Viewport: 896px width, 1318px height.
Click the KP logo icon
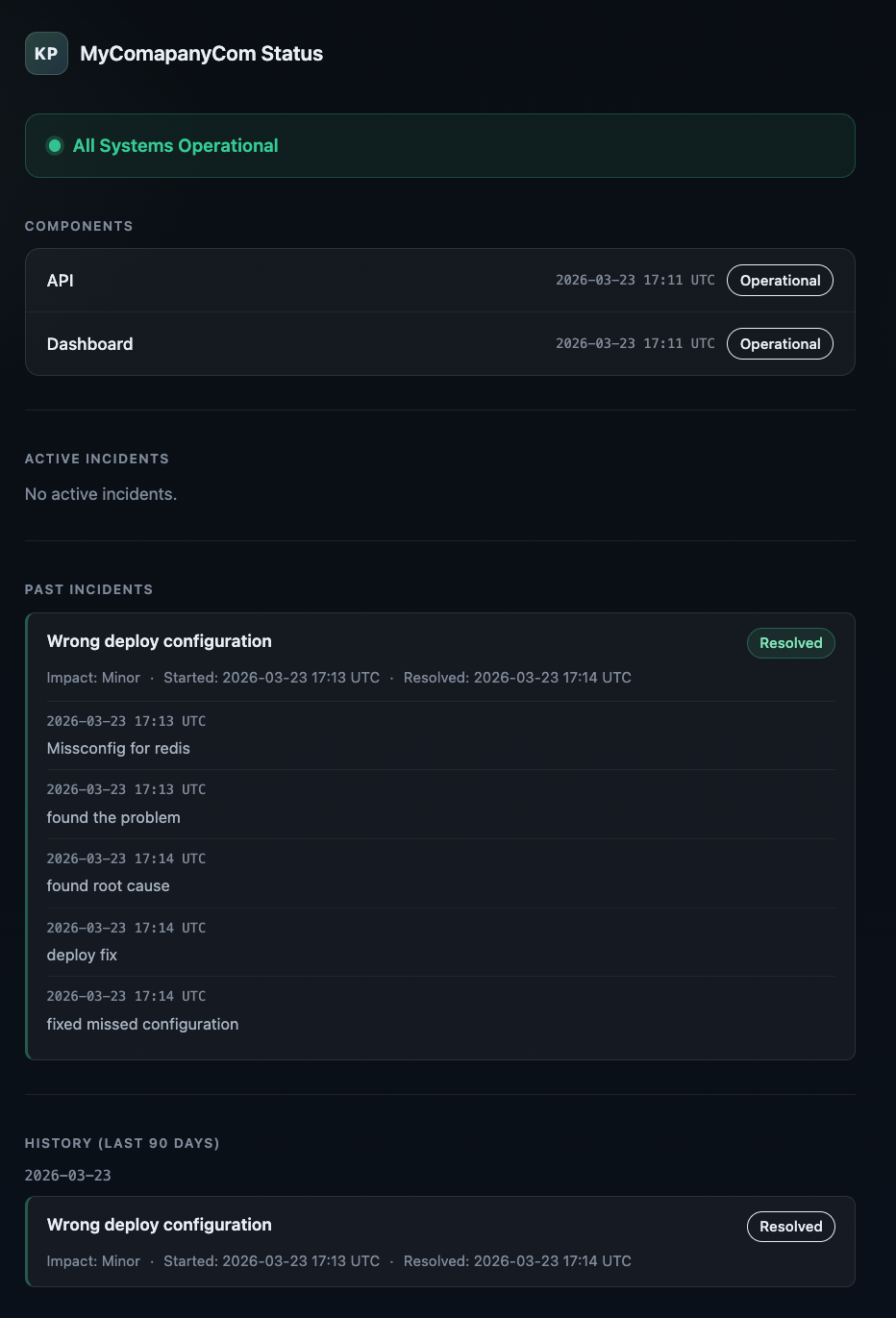tap(46, 54)
